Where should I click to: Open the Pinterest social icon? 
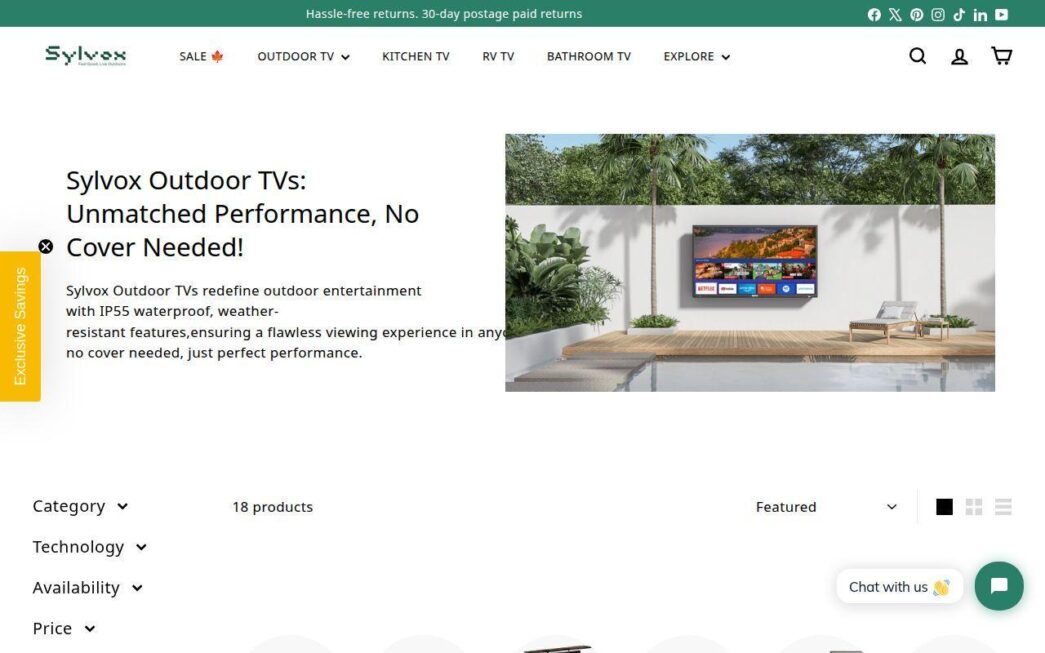(x=916, y=14)
